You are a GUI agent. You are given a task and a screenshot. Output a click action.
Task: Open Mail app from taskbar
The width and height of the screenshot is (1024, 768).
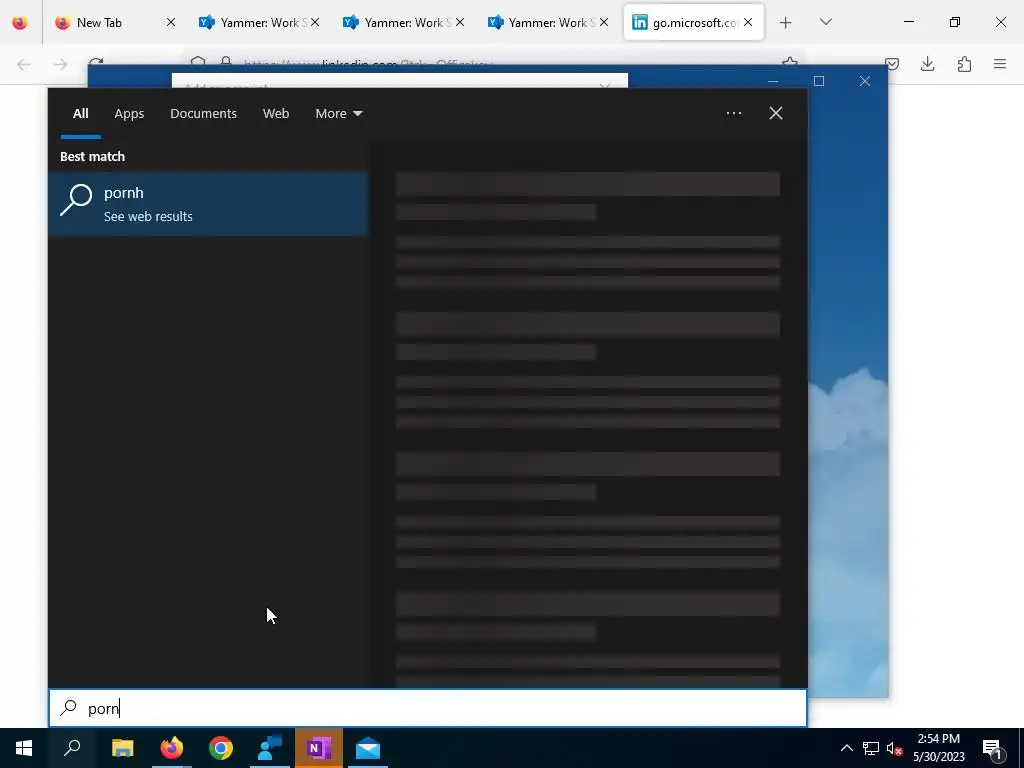[368, 748]
